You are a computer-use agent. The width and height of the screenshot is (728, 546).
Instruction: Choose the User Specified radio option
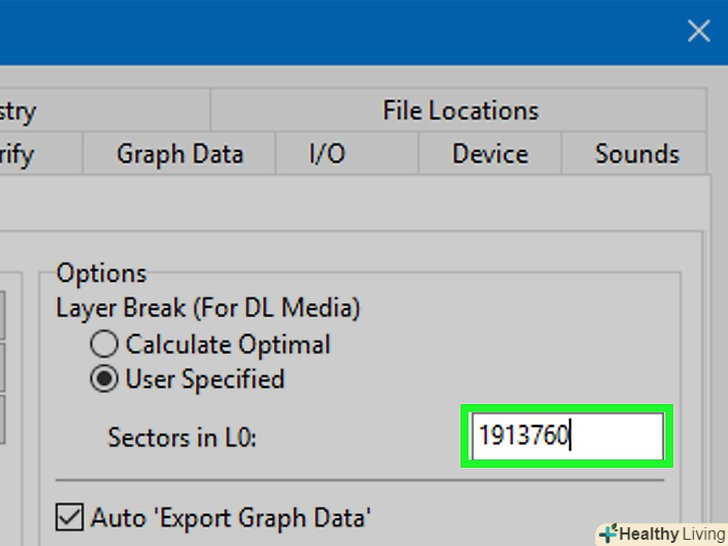(104, 379)
